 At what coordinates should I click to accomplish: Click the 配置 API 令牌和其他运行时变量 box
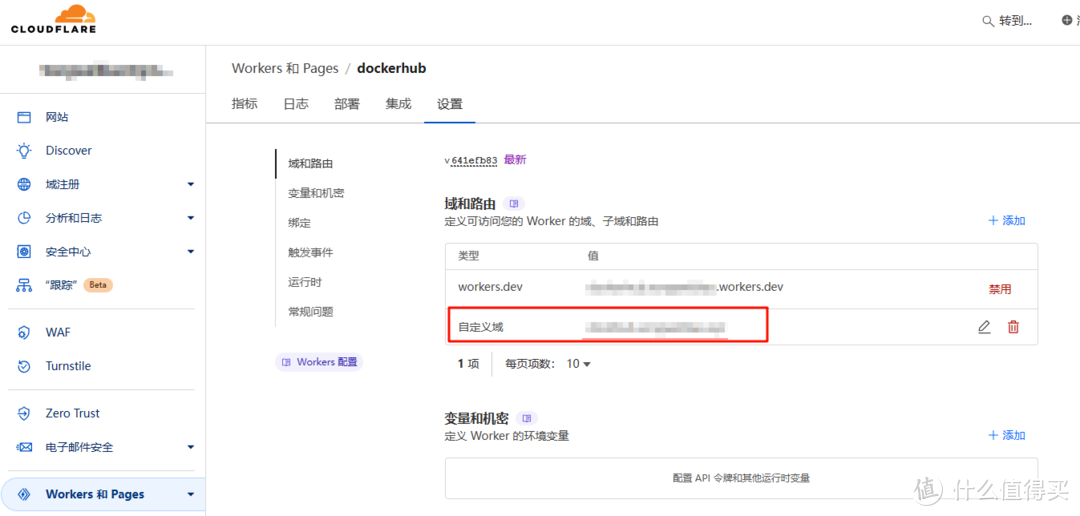click(x=741, y=478)
